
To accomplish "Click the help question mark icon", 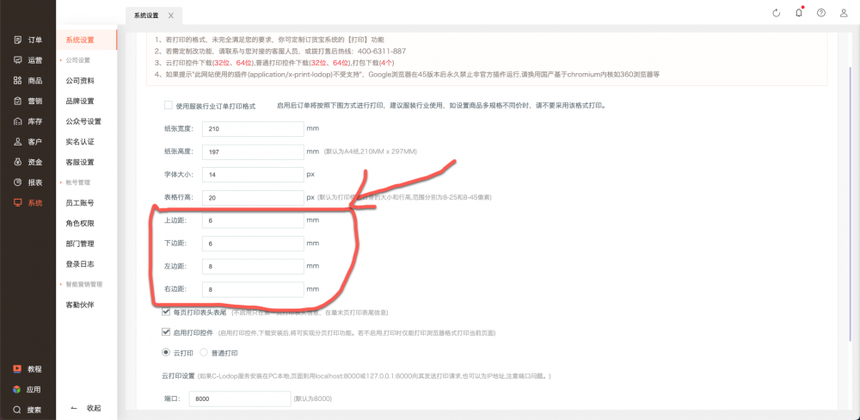I will point(821,13).
